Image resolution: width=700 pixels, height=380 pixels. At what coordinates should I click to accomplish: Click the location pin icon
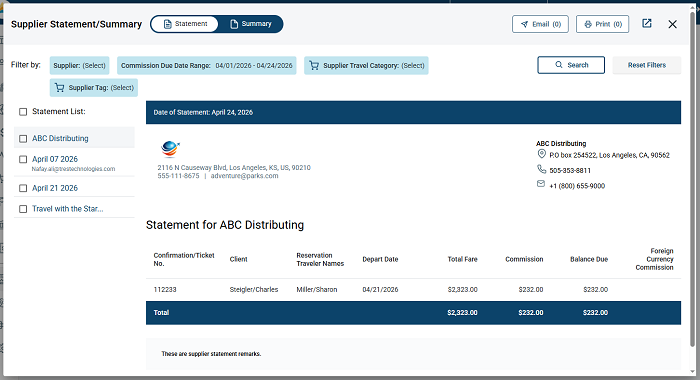click(541, 154)
